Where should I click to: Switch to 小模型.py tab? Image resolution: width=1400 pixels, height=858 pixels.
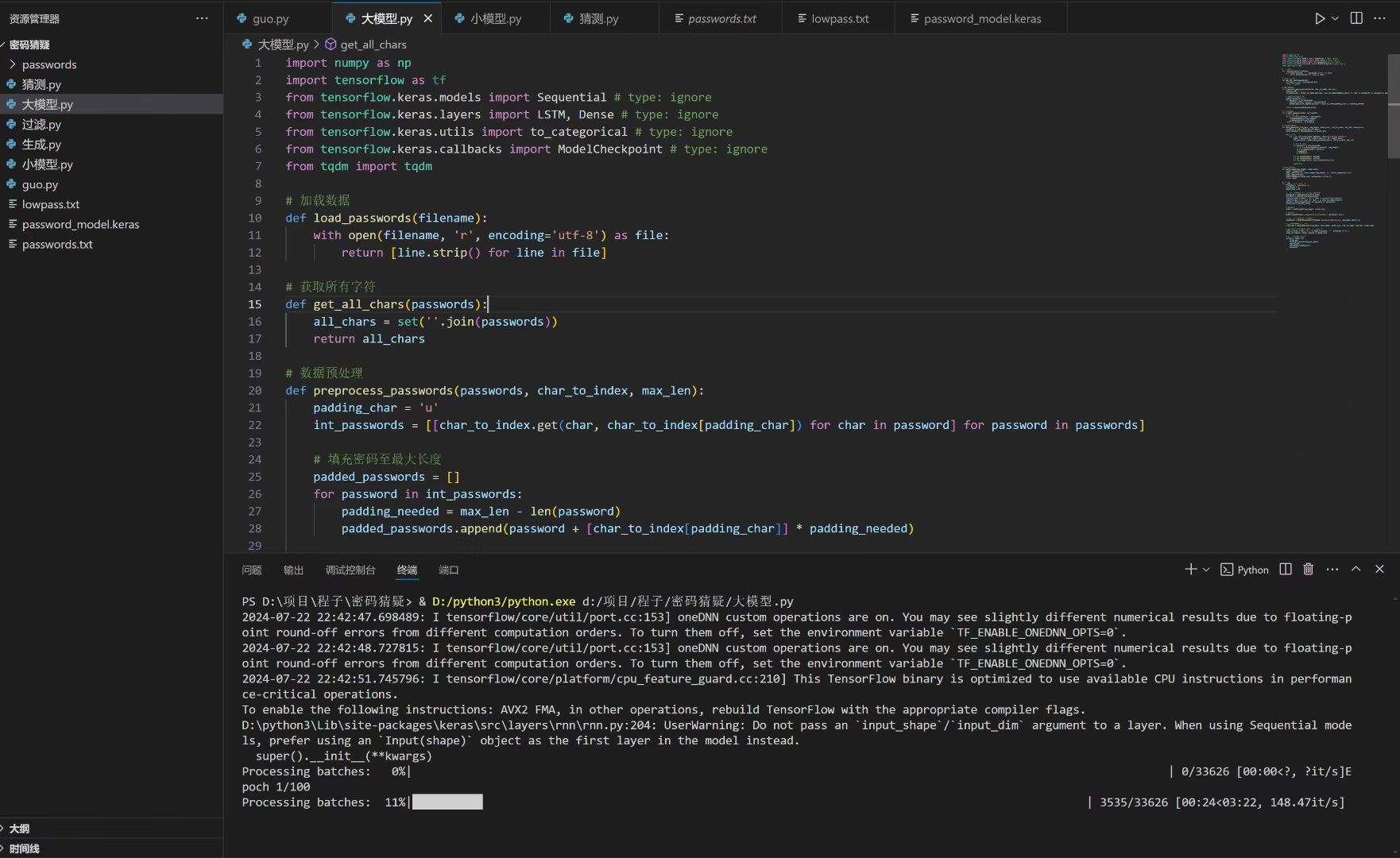pyautogui.click(x=495, y=18)
